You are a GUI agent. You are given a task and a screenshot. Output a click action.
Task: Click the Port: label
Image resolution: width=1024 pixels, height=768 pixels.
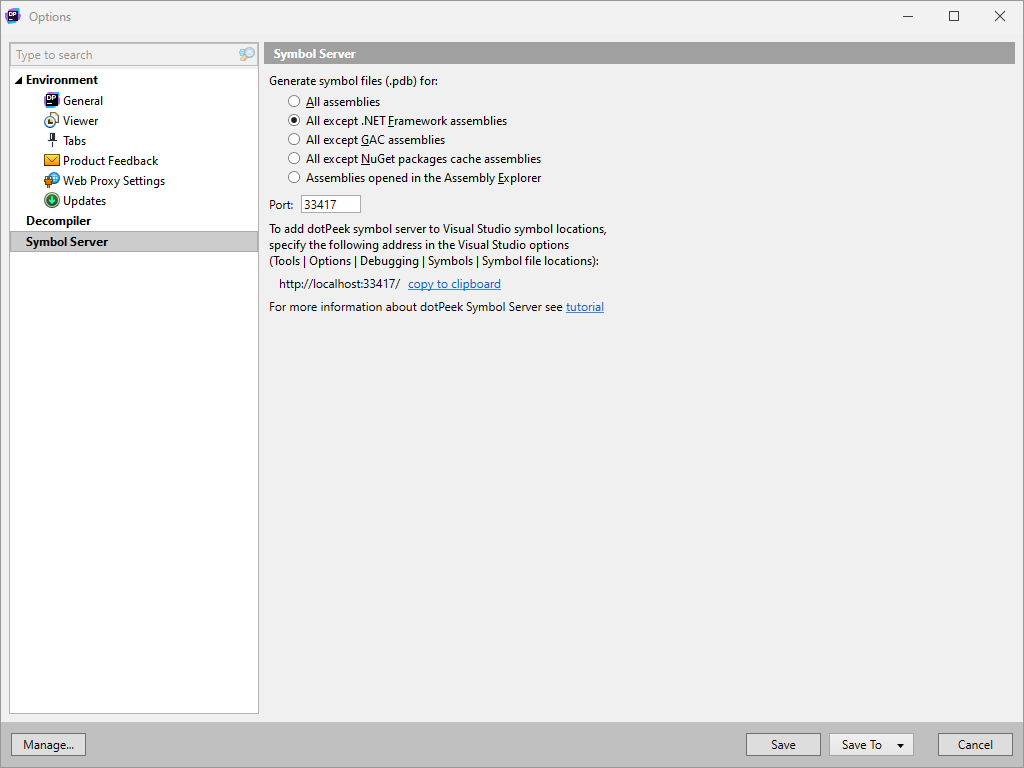[281, 205]
